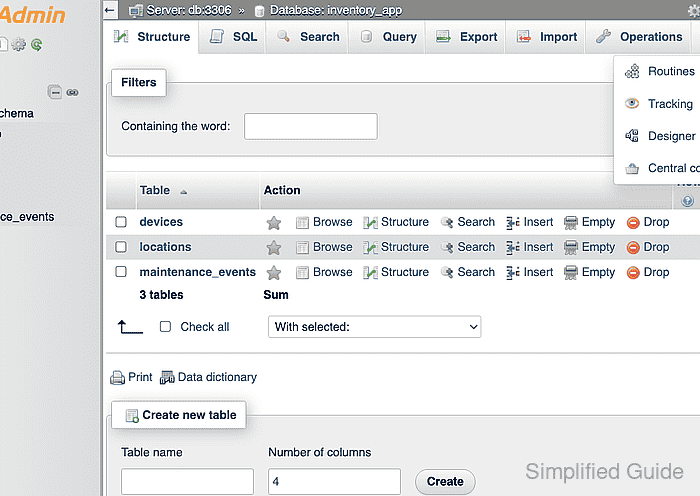The width and height of the screenshot is (700, 496).
Task: Insert a row into devices
Action: click(529, 222)
